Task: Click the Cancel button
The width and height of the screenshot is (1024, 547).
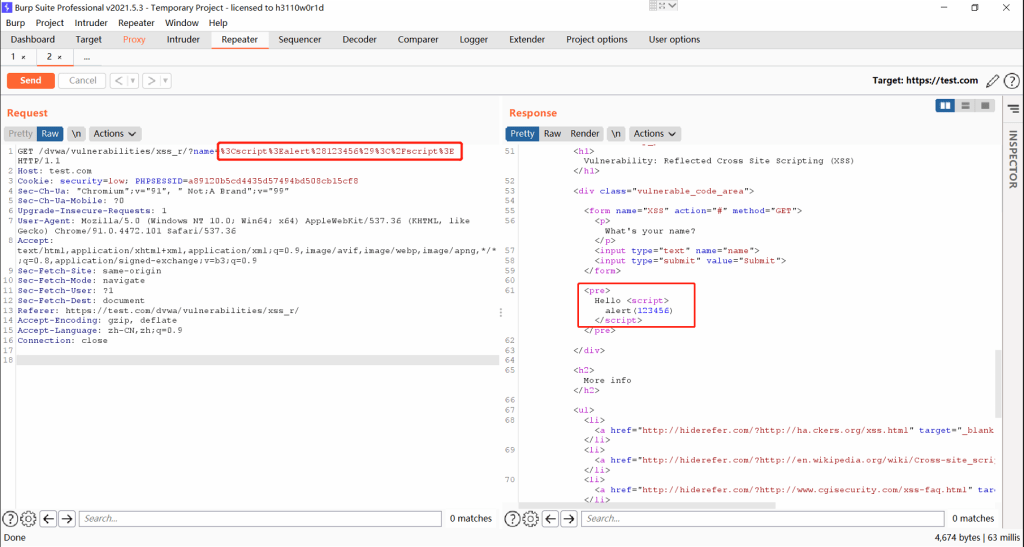Action: pos(82,81)
